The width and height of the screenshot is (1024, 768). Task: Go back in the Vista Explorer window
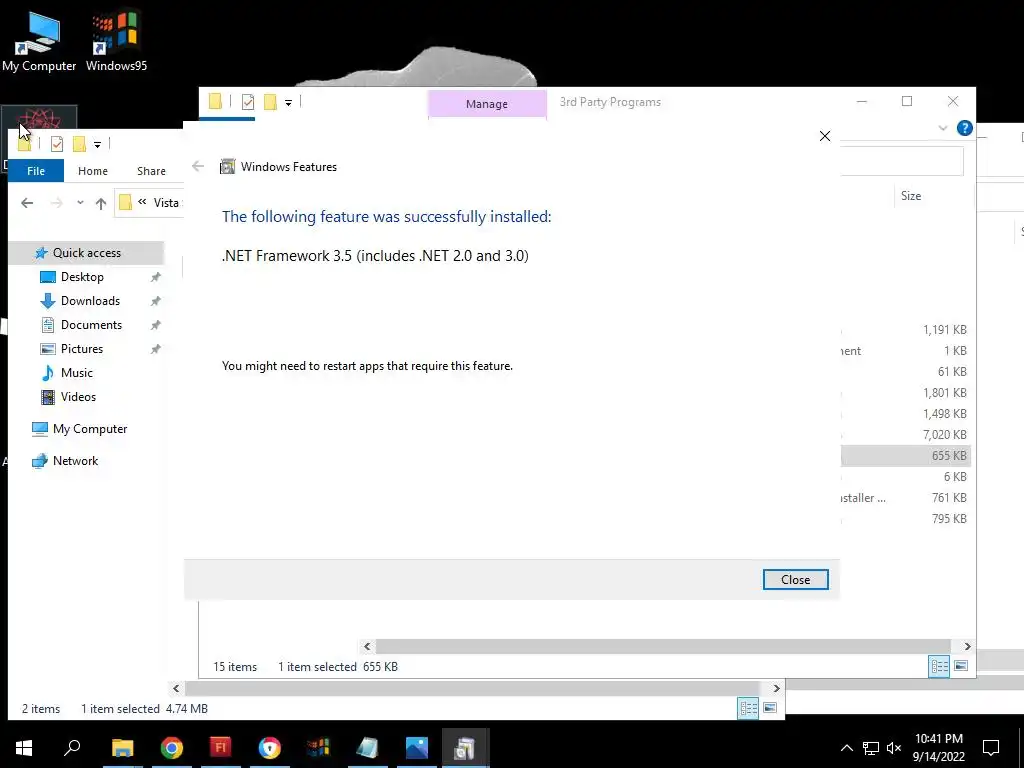pos(27,203)
